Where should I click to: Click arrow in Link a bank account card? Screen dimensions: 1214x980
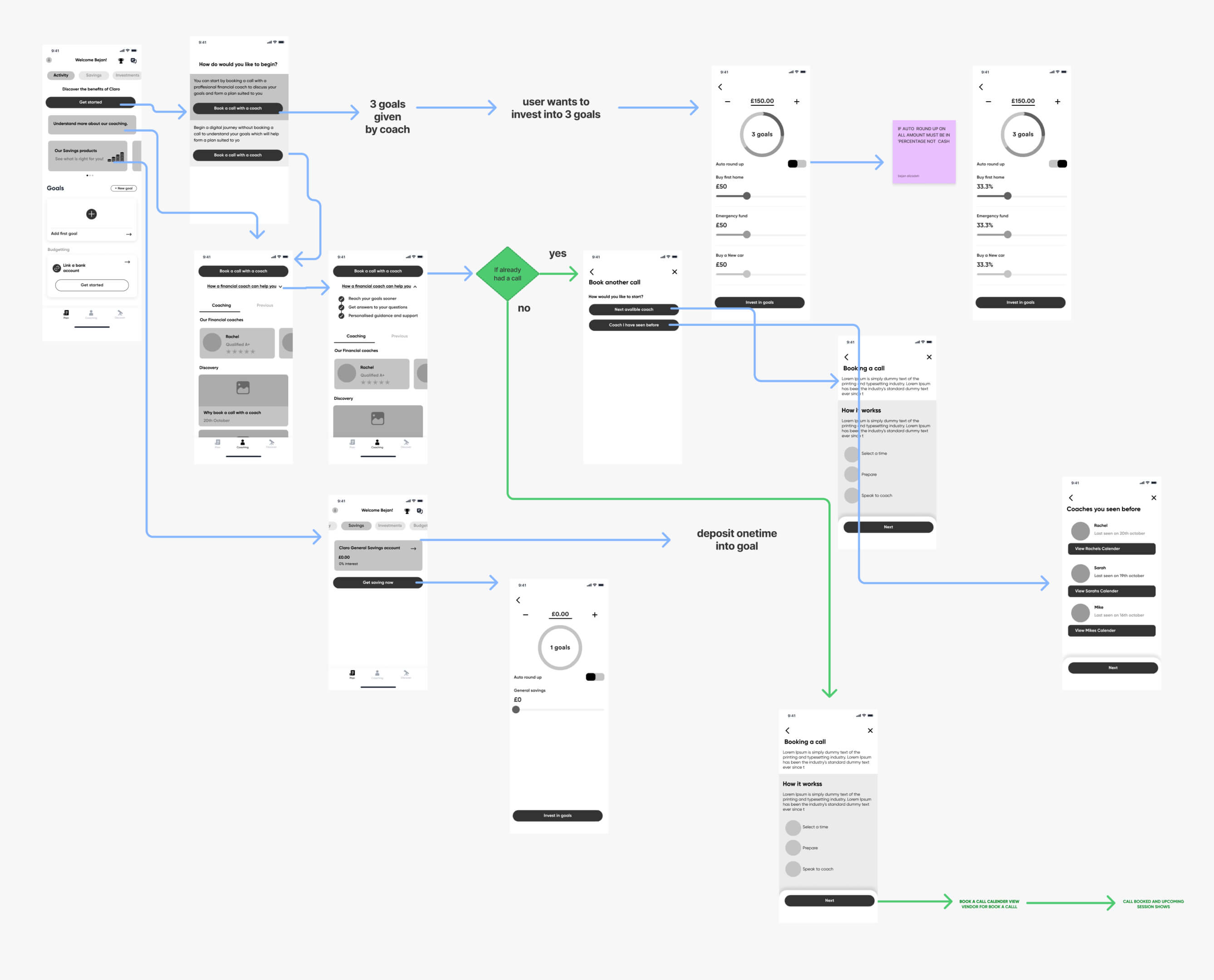(x=127, y=262)
